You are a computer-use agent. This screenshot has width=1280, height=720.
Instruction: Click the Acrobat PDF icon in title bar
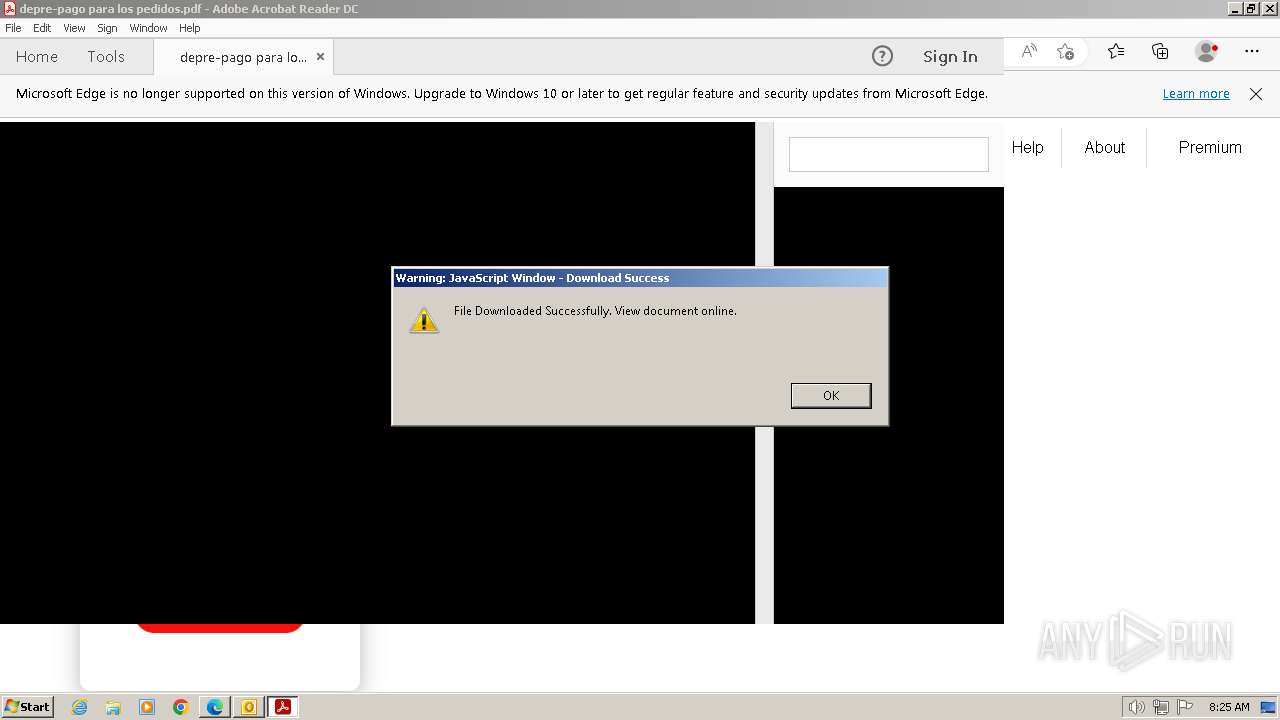9,8
